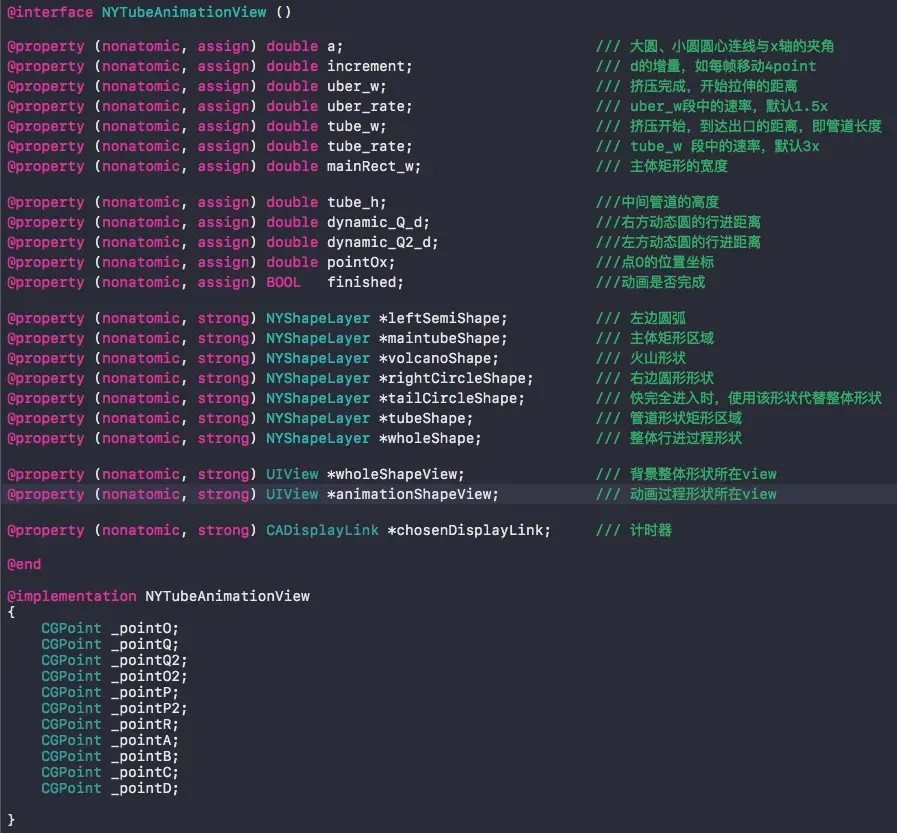
Task: Click property name 'uber_rate'
Action: click(366, 106)
